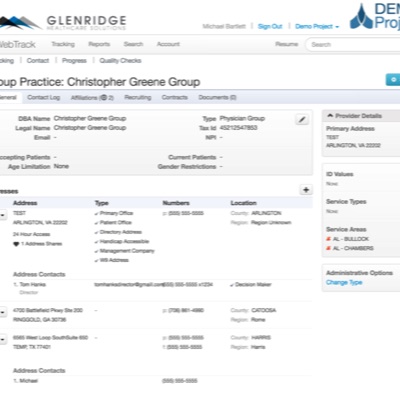Open the Demo Project dropdown menu

click(317, 26)
